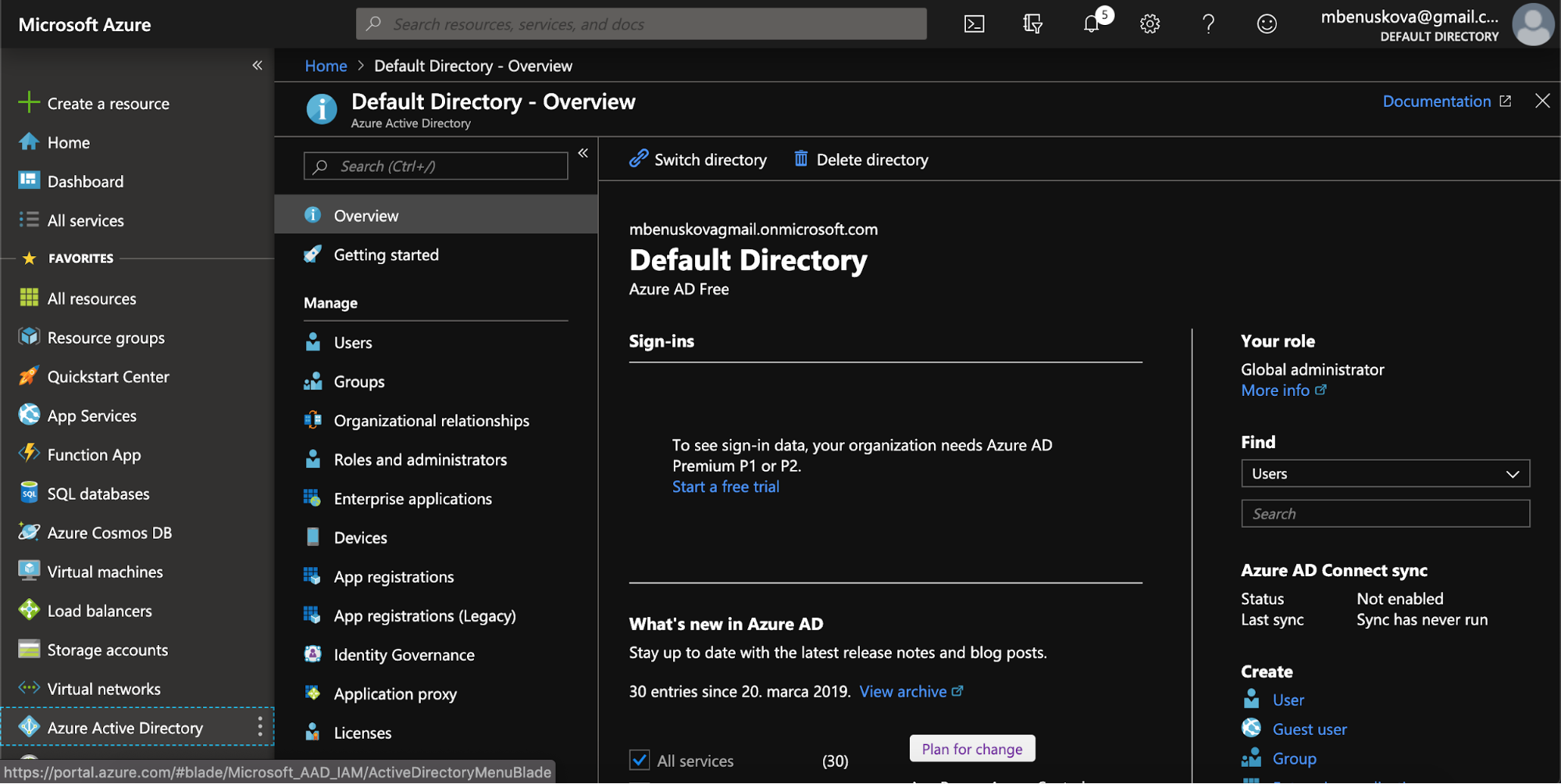
Task: Open the ellipsis menu on Azure Active Directory
Action: point(260,727)
